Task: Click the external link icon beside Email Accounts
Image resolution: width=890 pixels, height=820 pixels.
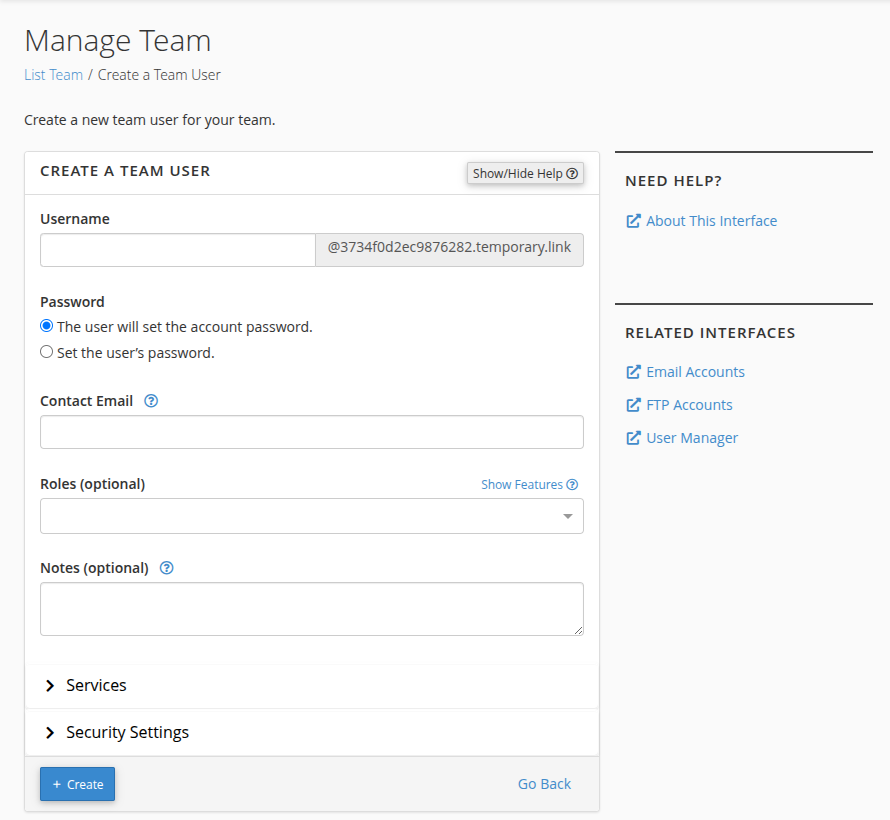Action: [633, 372]
